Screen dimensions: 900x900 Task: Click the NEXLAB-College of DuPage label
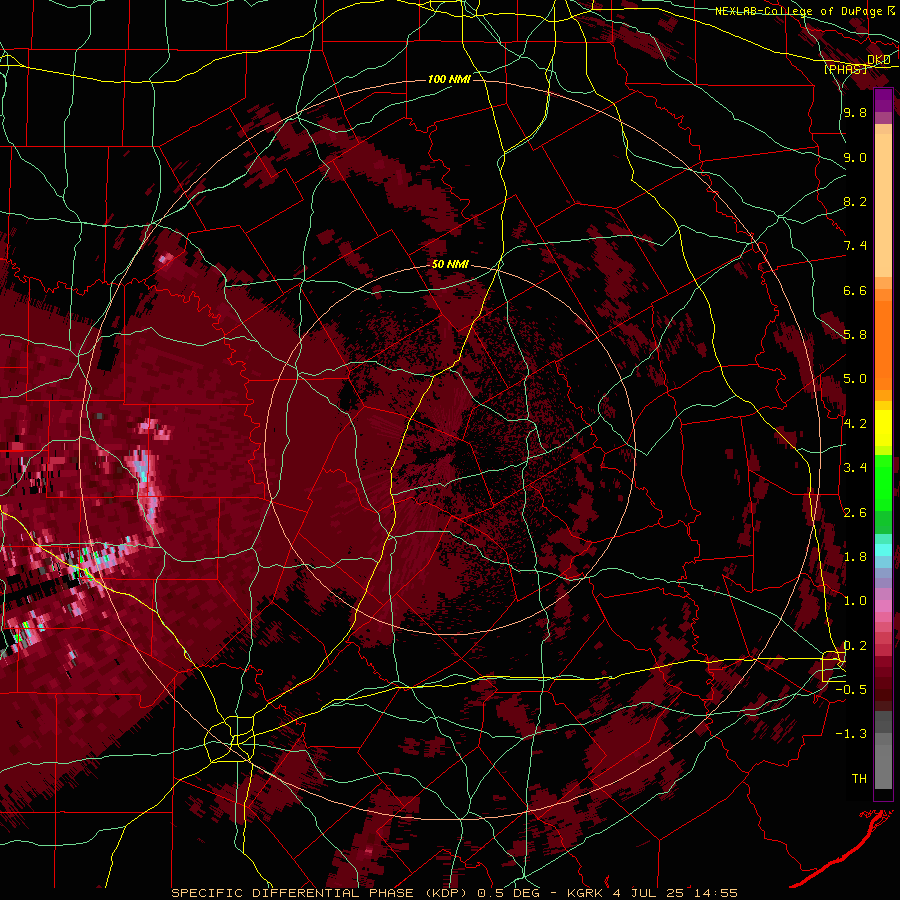pos(799,11)
